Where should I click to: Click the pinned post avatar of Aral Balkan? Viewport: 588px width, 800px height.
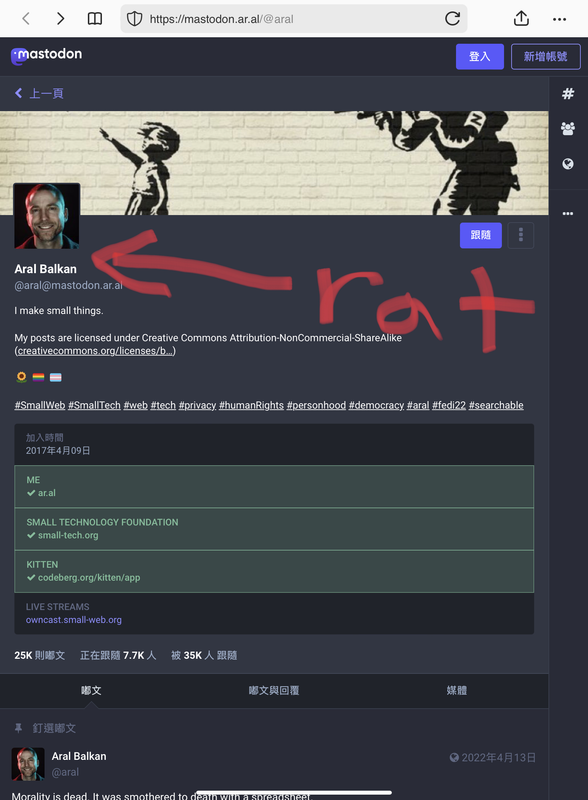tap(28, 764)
